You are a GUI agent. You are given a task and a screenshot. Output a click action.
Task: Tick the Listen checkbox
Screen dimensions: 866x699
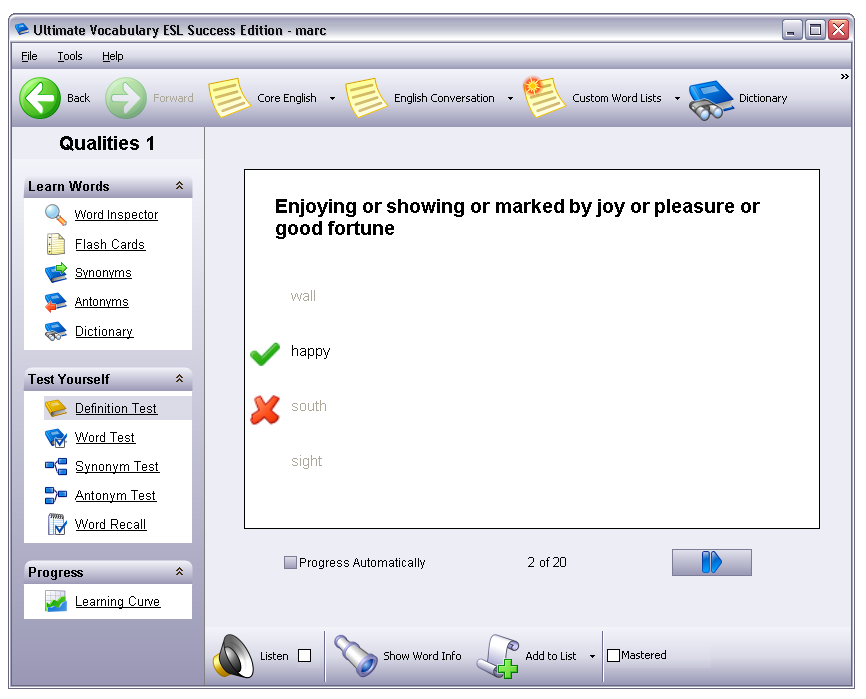pyautogui.click(x=304, y=655)
